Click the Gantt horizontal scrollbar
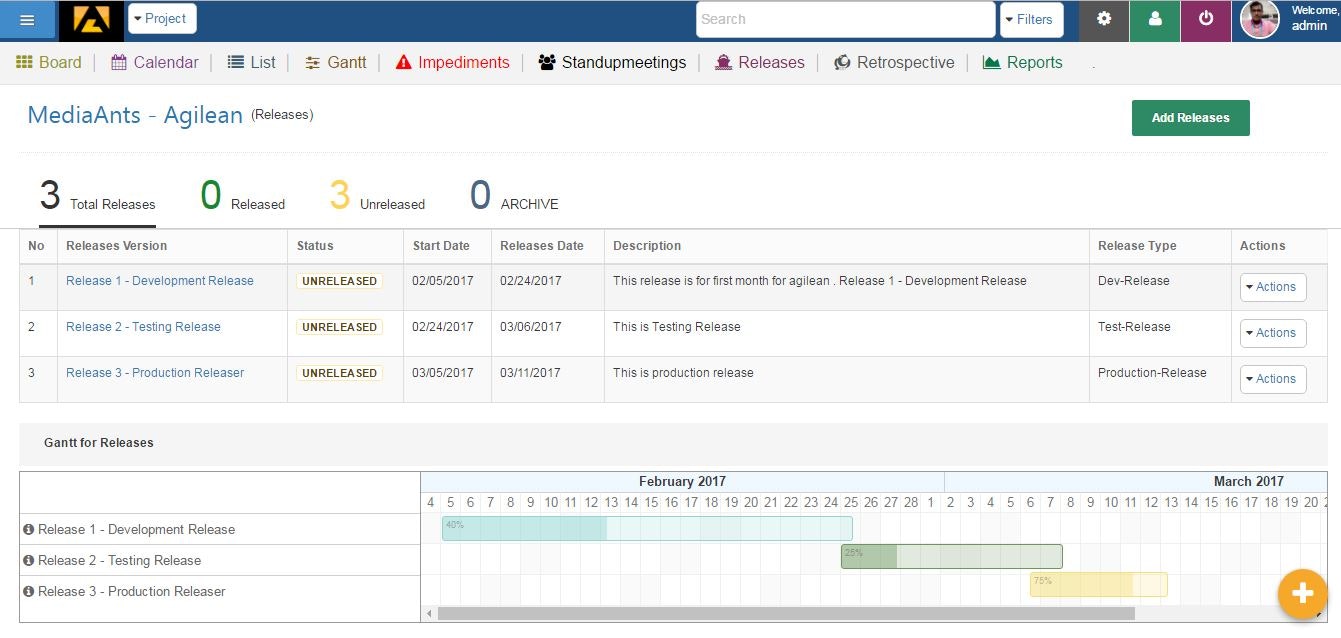Screen dimensions: 1341x638 786,613
